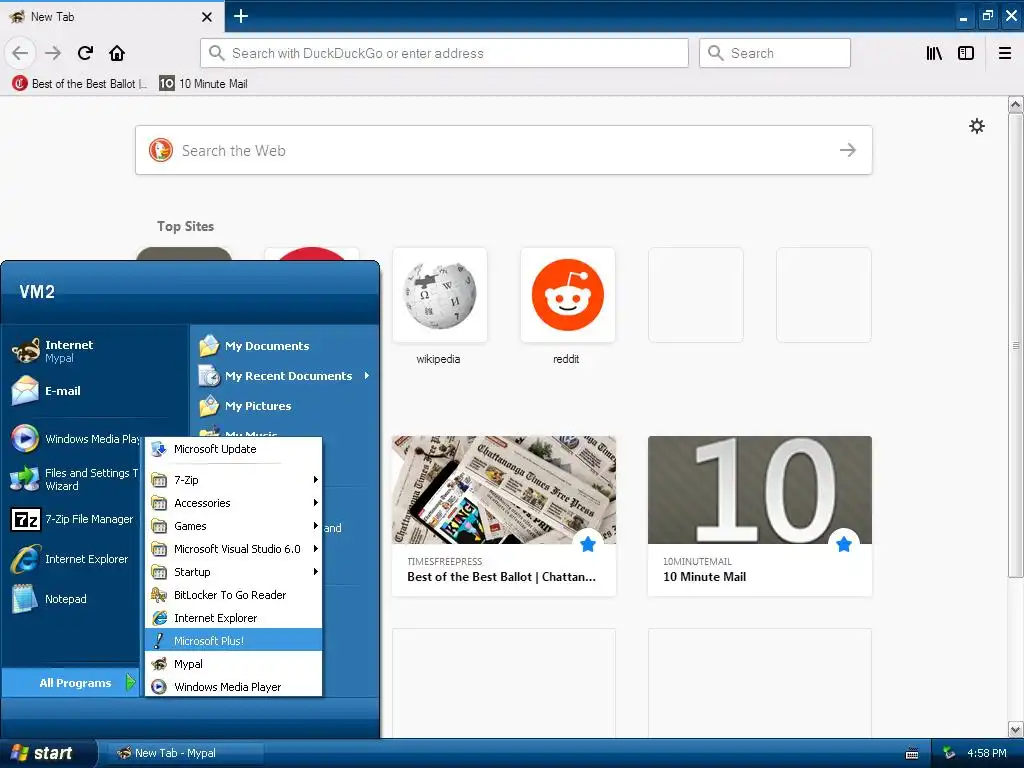This screenshot has height=768, width=1024.
Task: Expand the 7-Zip program folder
Action: (x=234, y=480)
